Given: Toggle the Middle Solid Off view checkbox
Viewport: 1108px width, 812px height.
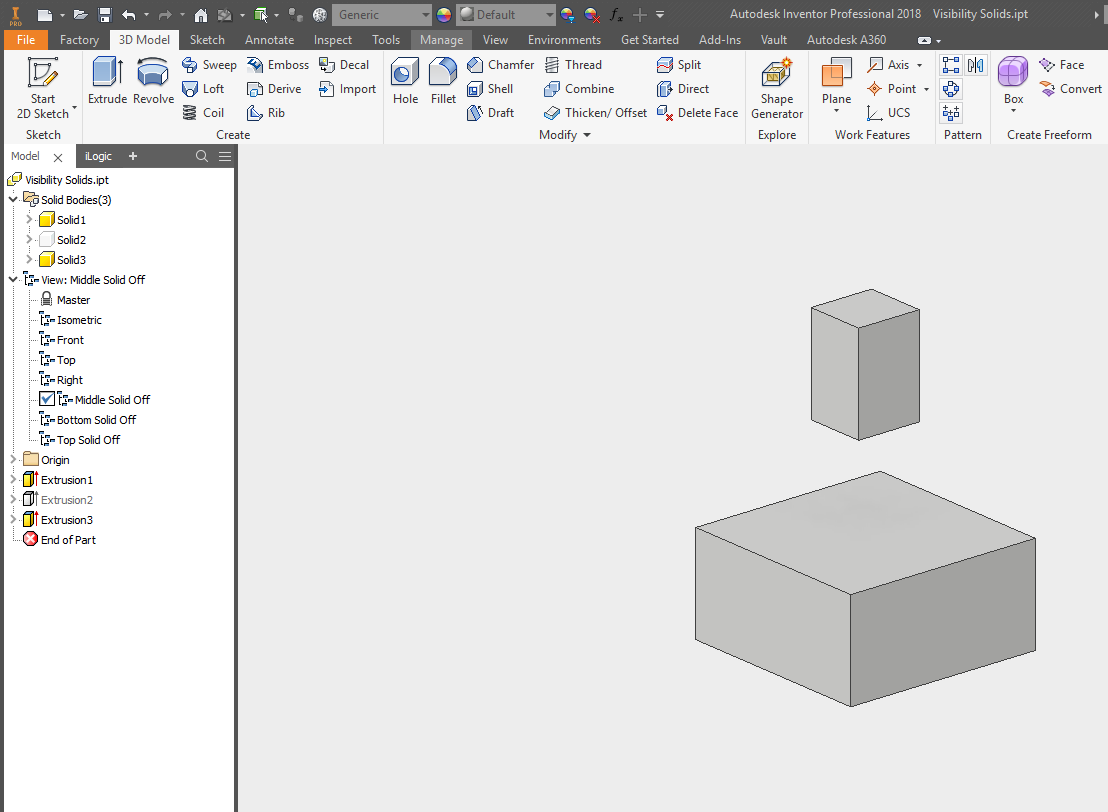Looking at the screenshot, I should [x=48, y=399].
